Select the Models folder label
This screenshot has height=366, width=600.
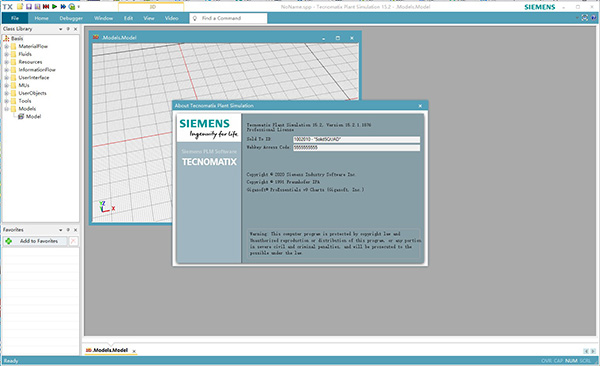[27, 109]
